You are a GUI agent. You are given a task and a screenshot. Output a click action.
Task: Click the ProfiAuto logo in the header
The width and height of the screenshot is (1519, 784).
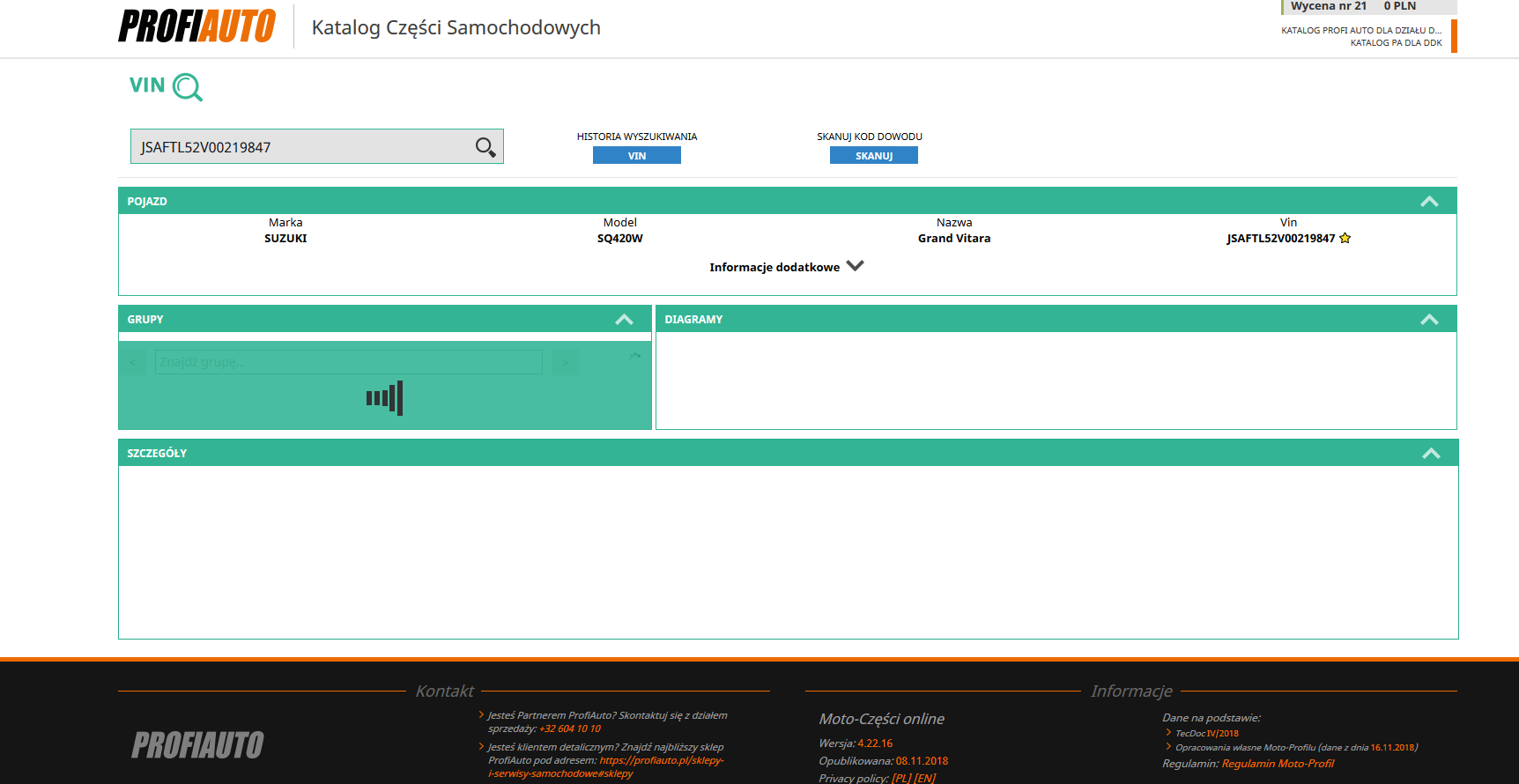tap(197, 26)
